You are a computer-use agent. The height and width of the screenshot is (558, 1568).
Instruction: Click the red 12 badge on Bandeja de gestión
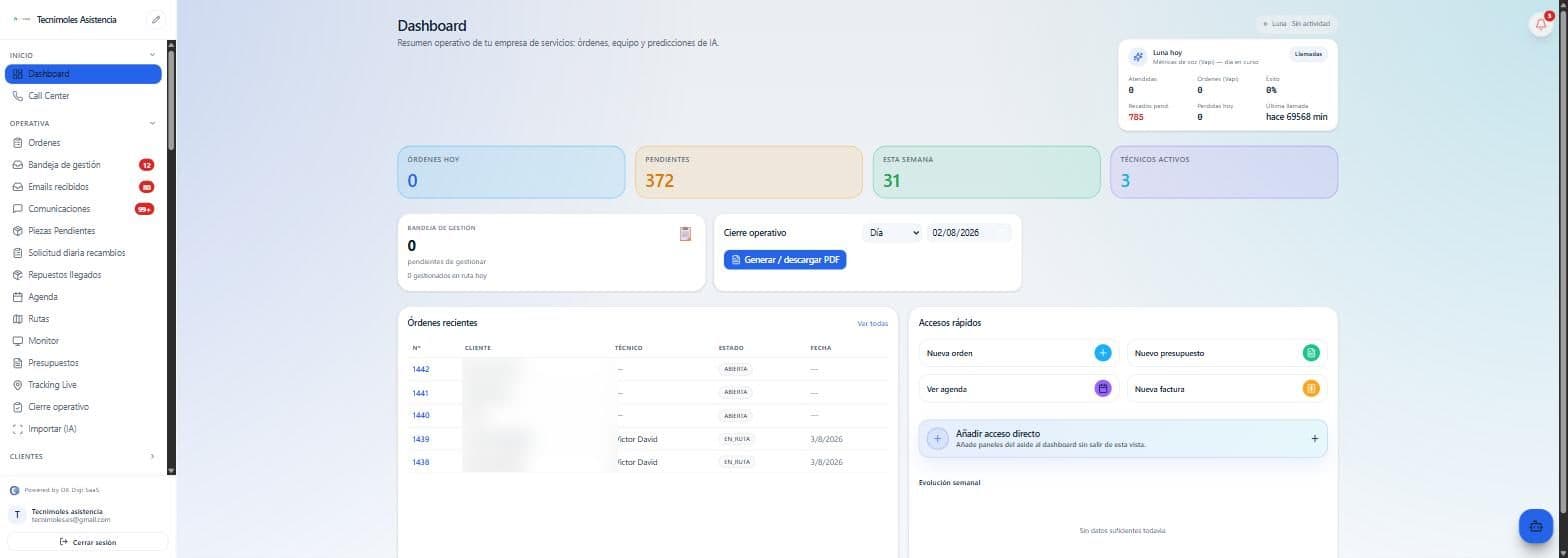146,165
